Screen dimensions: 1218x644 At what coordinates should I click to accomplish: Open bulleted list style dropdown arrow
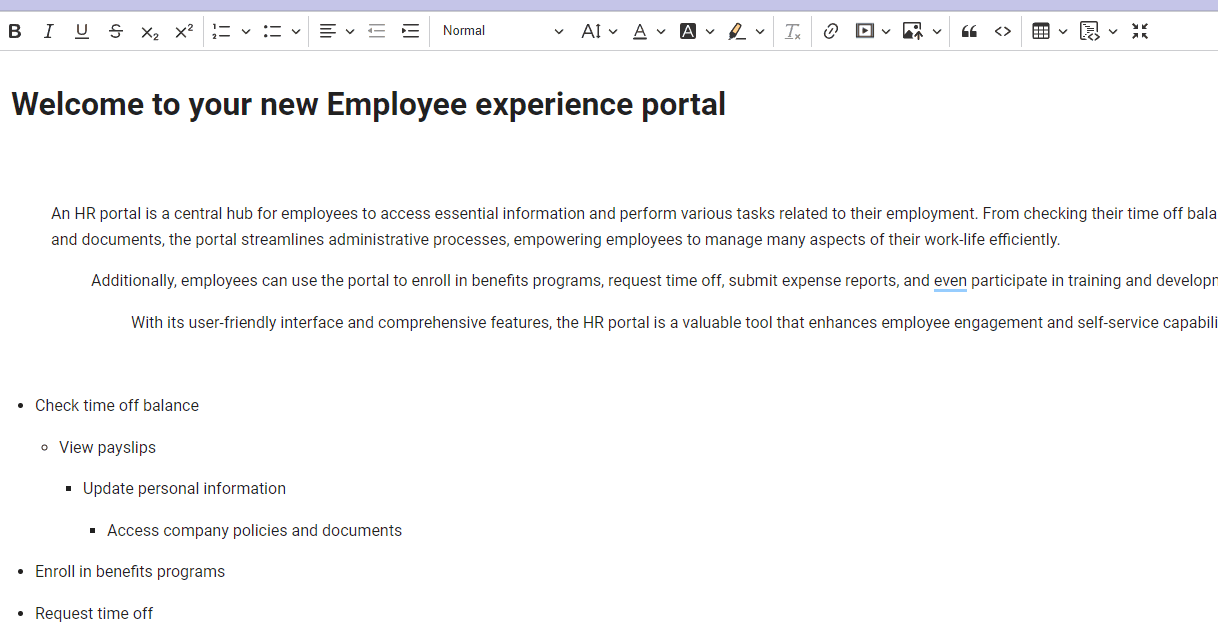point(296,31)
